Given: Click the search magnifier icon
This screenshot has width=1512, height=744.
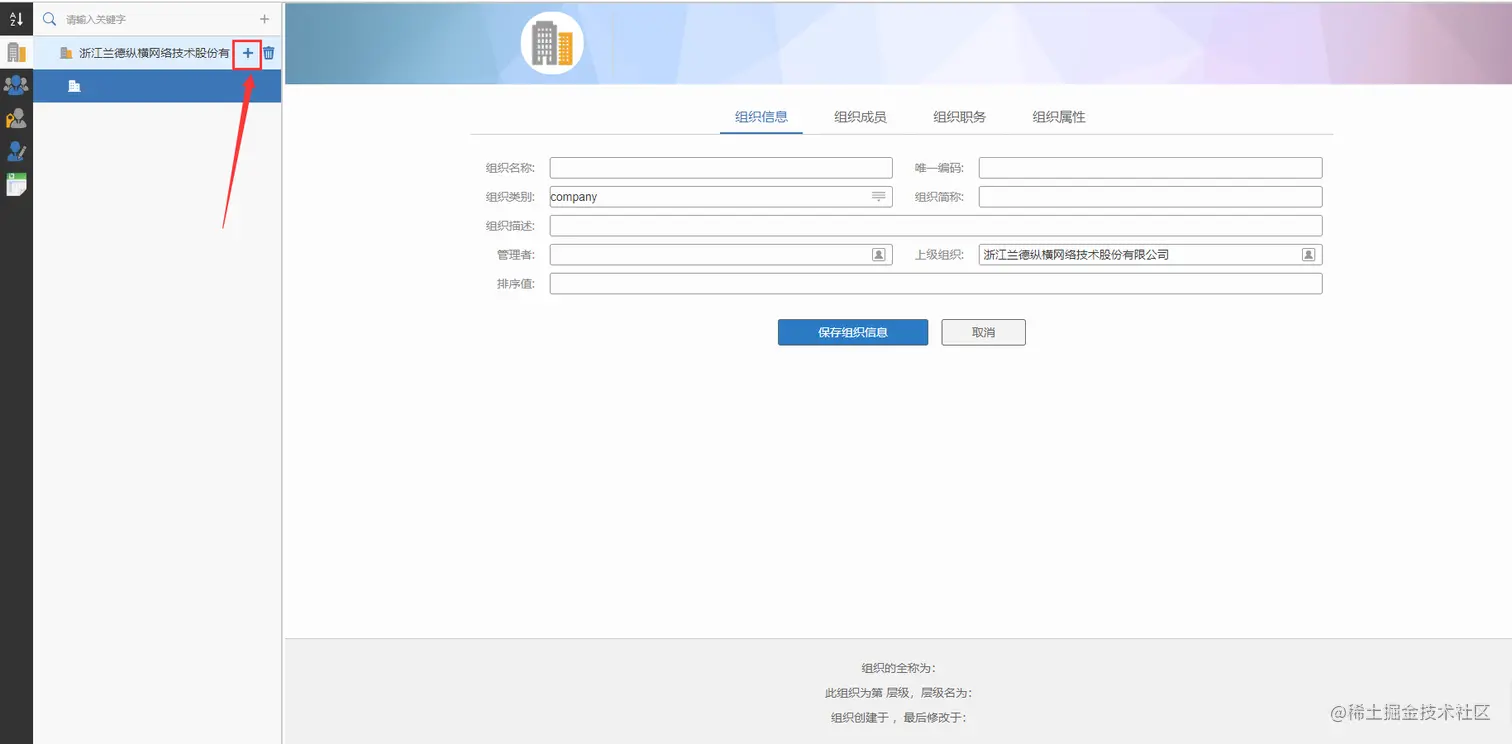Looking at the screenshot, I should [49, 19].
